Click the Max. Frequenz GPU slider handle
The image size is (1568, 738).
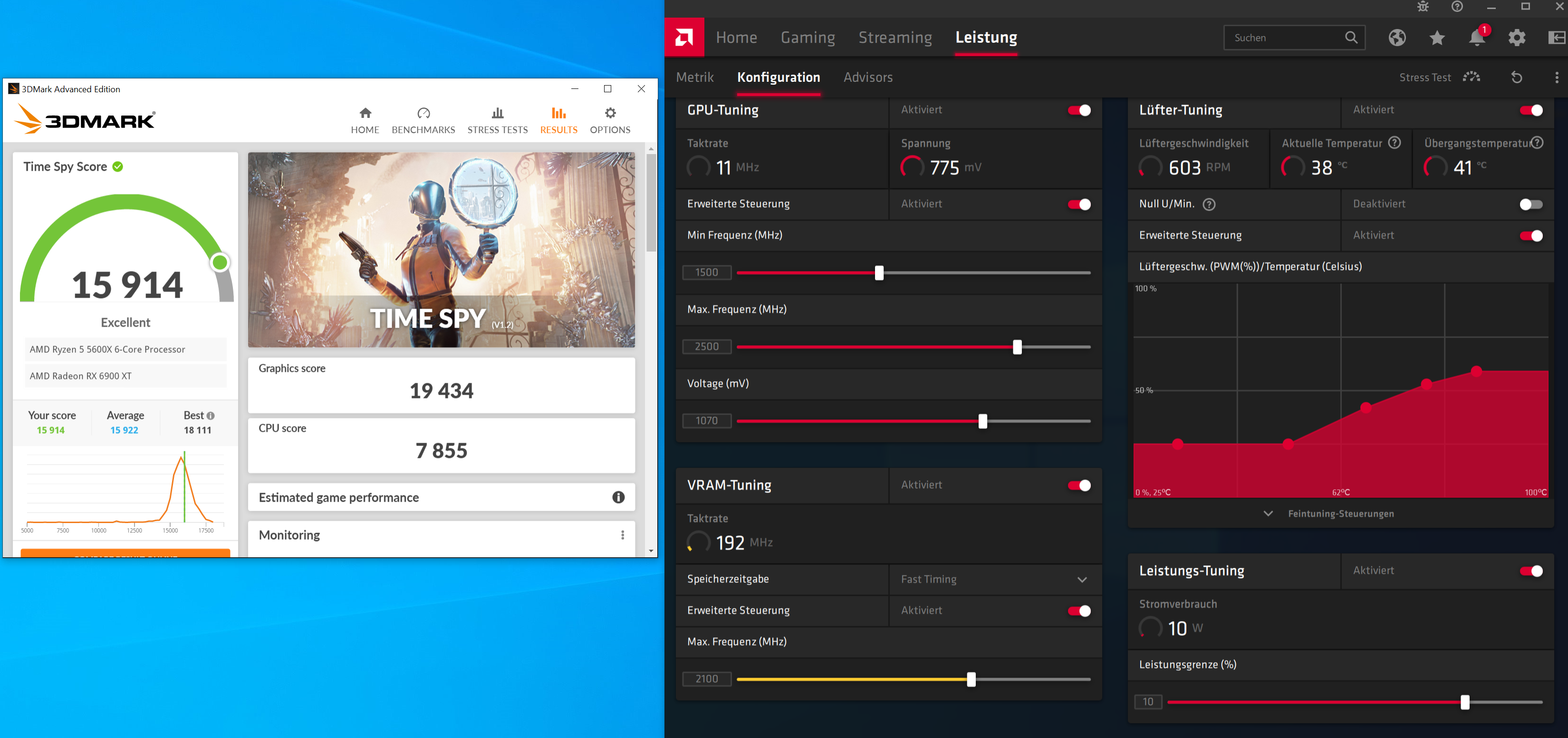coord(1017,347)
